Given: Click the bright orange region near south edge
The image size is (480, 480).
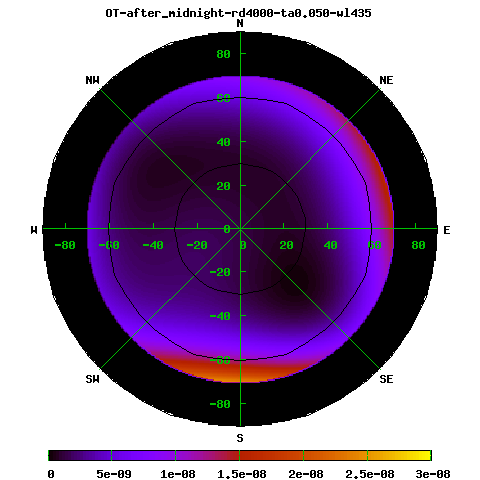Looking at the screenshot, I should point(240,373).
